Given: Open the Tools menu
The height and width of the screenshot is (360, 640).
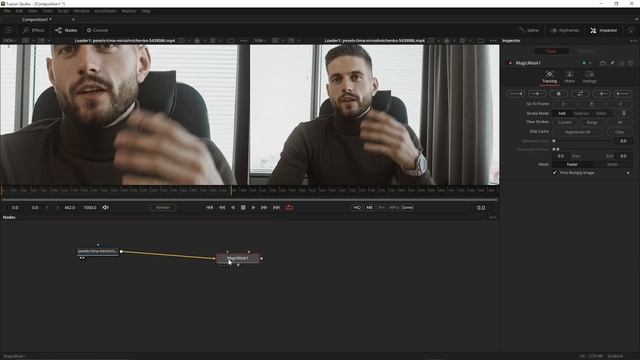Looking at the screenshot, I should (x=47, y=11).
